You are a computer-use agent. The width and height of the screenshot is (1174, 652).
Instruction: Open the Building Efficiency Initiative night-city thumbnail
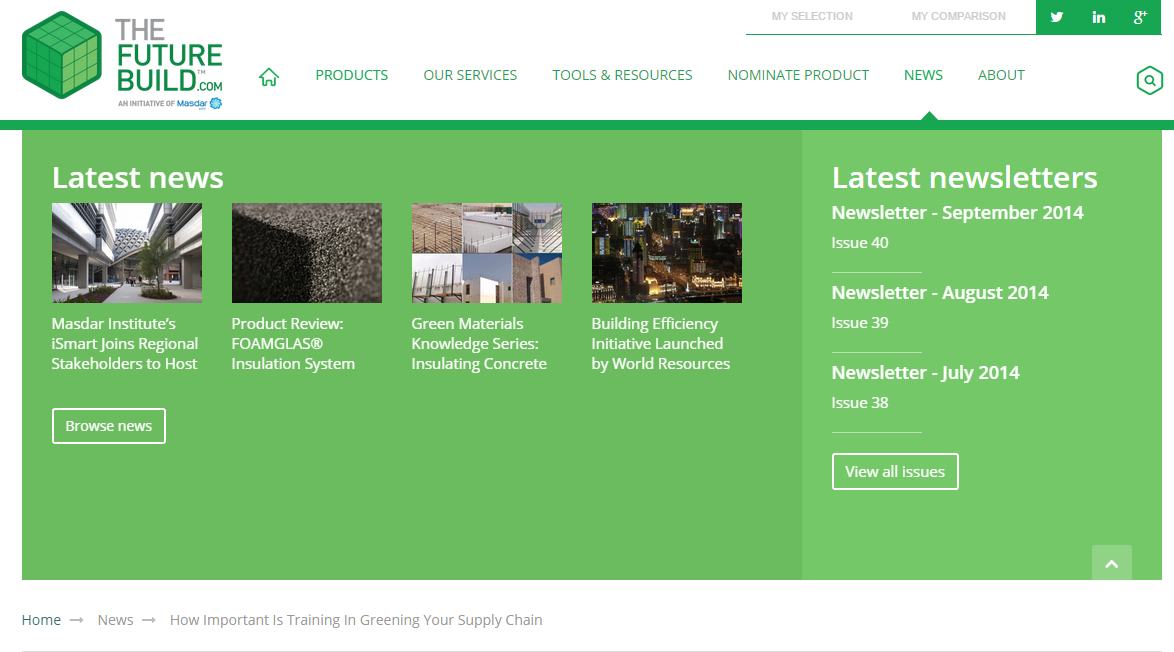tap(666, 253)
